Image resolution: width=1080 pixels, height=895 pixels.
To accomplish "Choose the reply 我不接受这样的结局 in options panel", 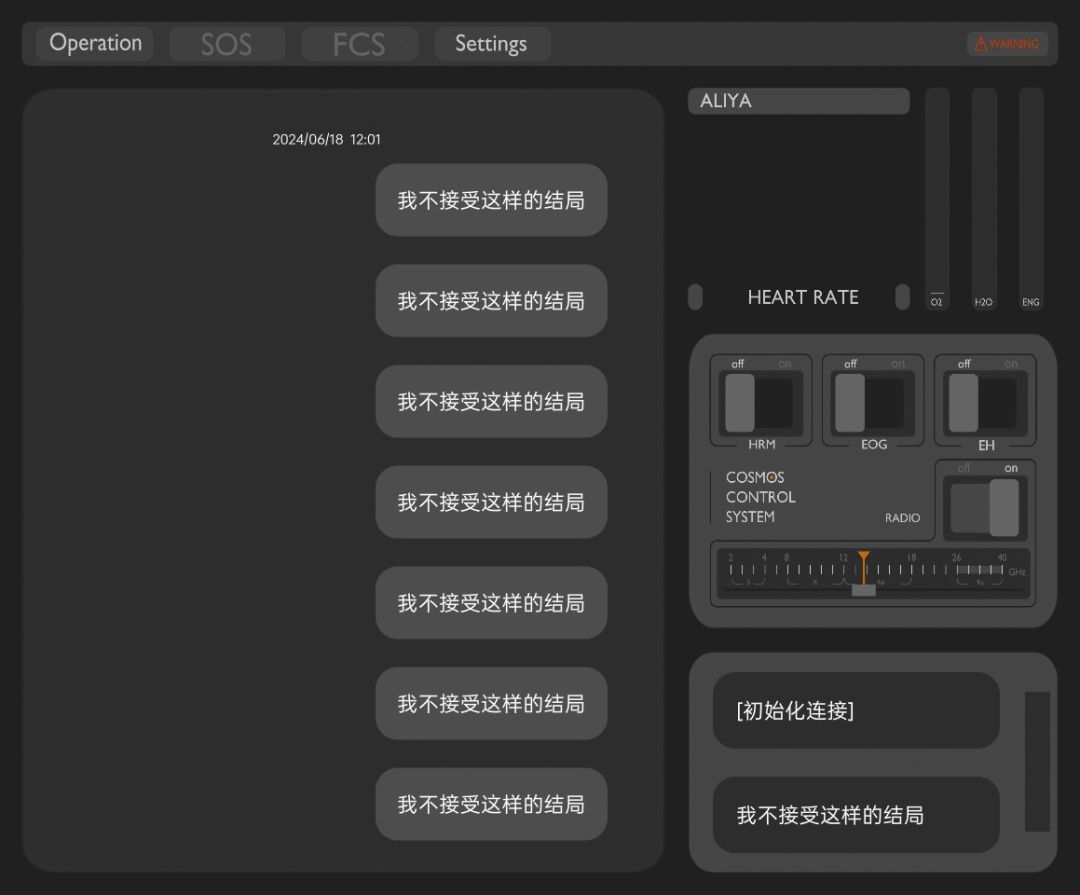I will coord(855,815).
